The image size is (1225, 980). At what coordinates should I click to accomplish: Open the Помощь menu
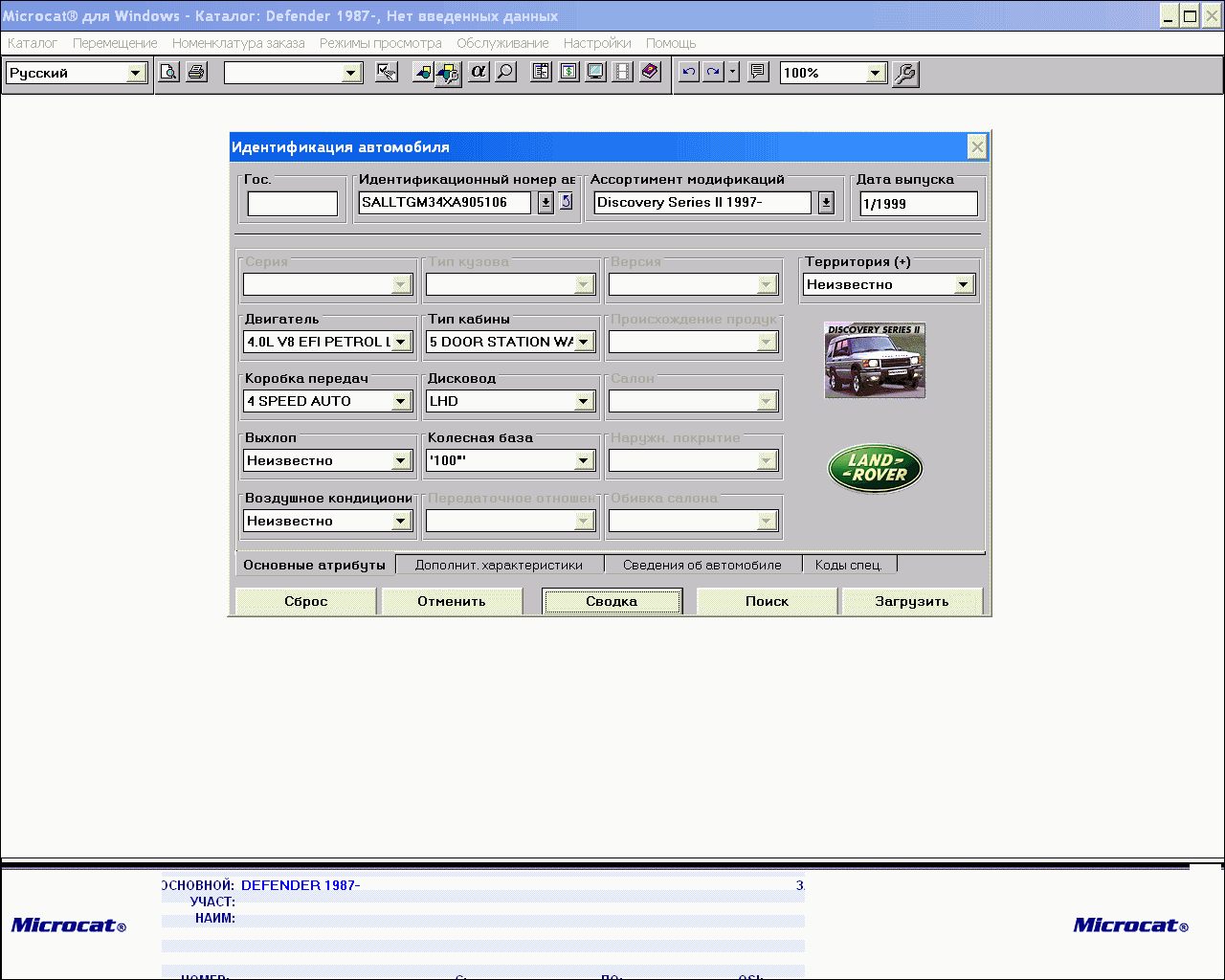(x=671, y=43)
